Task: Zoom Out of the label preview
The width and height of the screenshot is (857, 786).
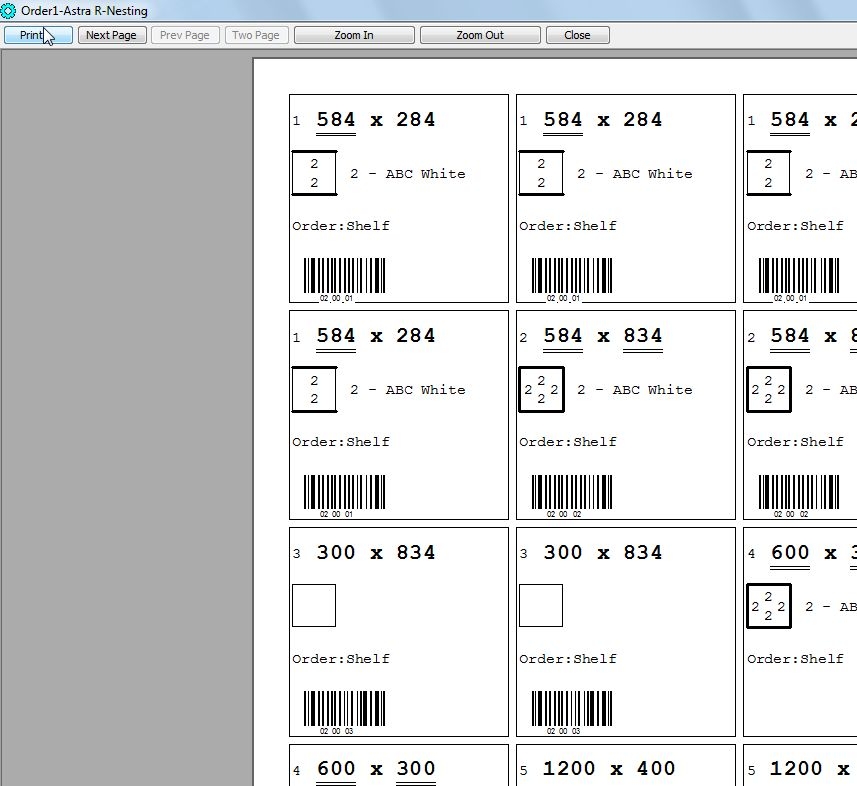Action: [x=480, y=35]
